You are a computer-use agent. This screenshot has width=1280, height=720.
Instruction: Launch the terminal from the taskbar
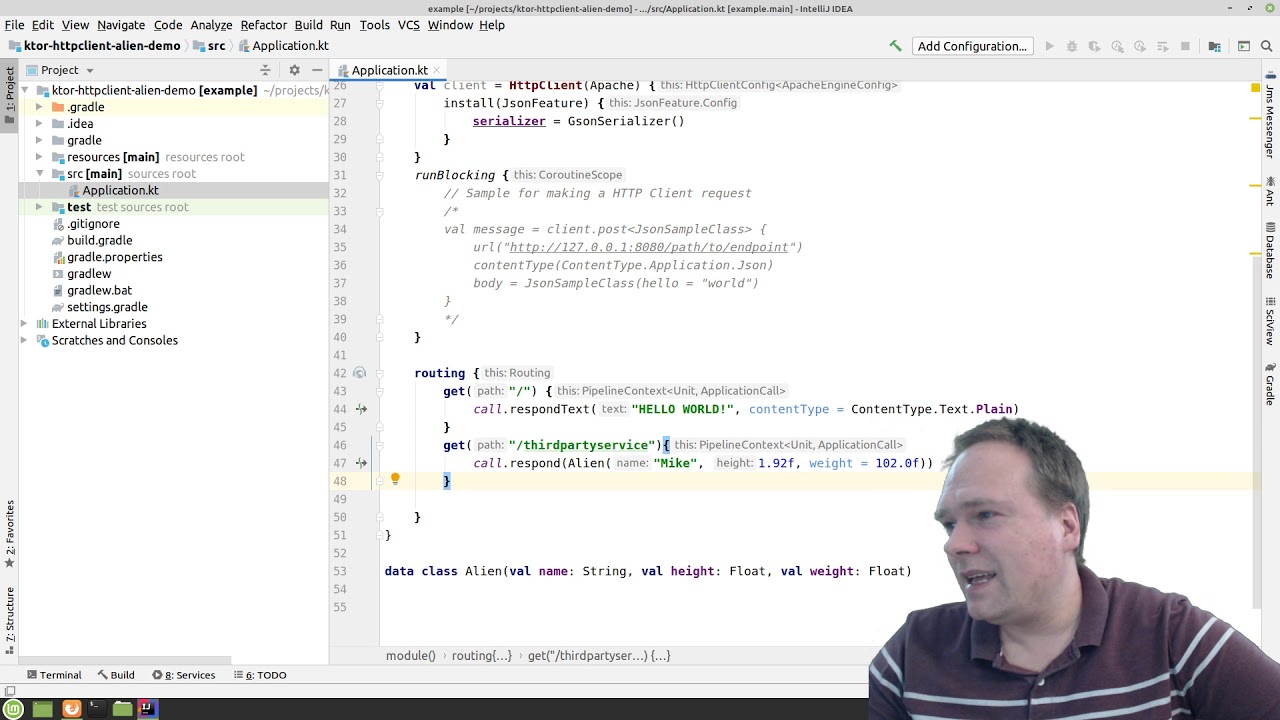(96, 709)
